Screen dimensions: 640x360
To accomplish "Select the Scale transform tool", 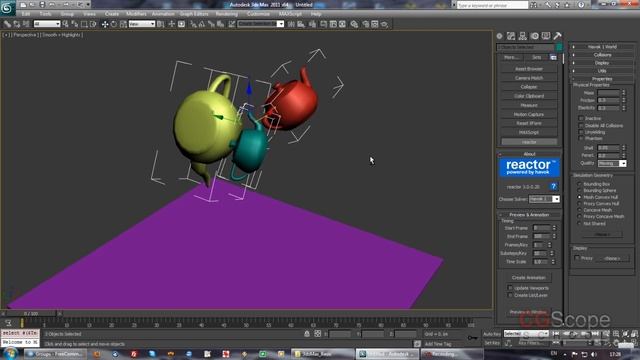I will (123, 24).
